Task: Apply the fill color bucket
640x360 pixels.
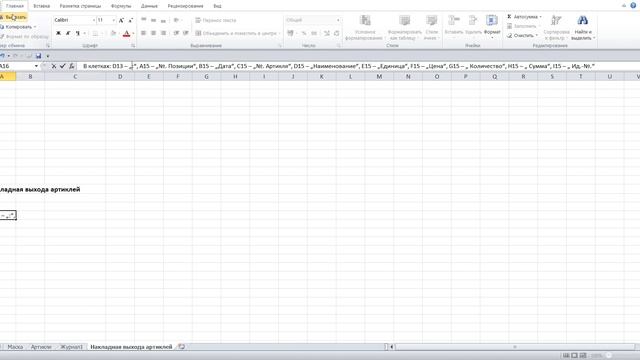Action: 113,33
